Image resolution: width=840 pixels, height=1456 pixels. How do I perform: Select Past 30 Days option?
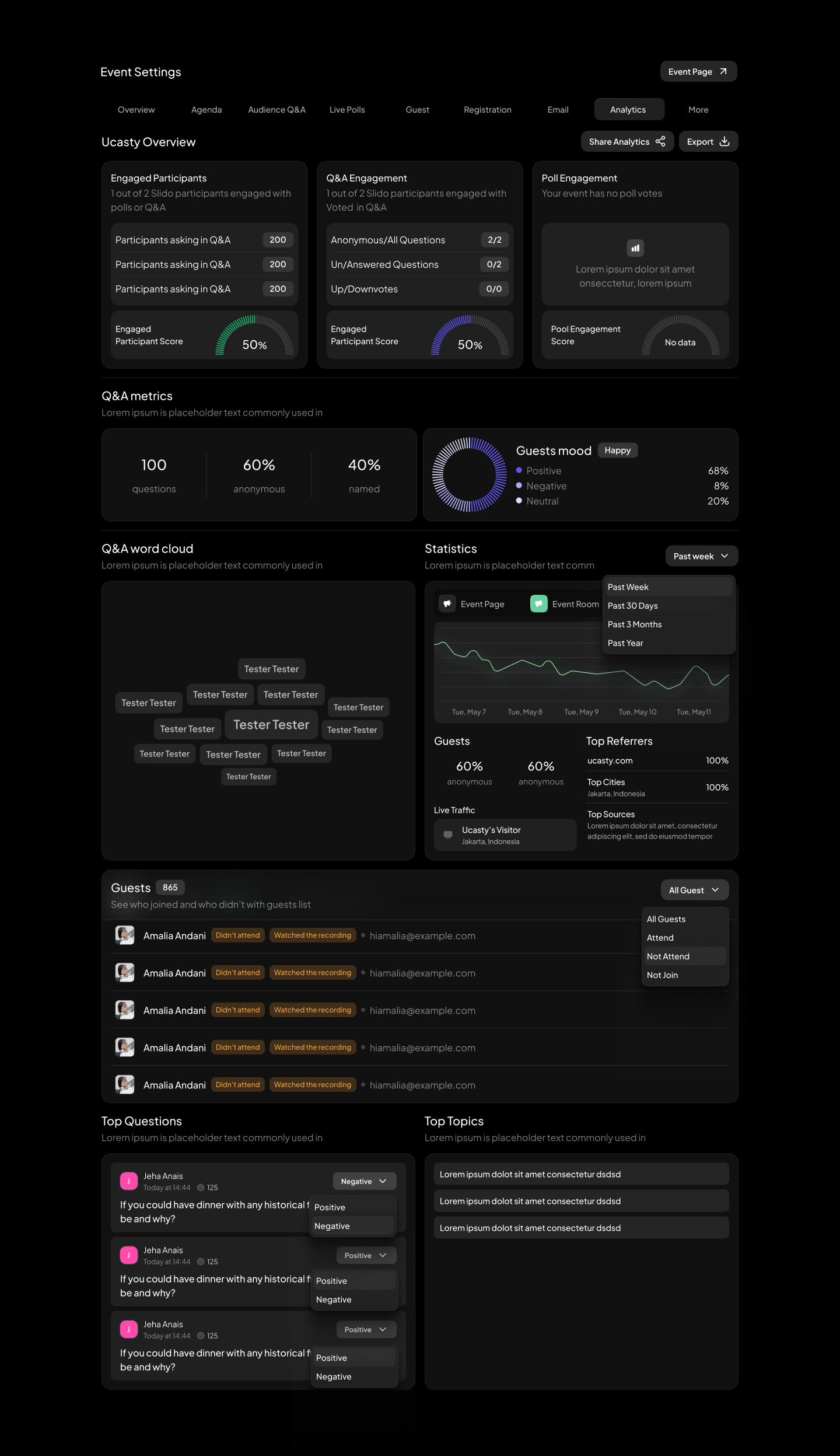click(x=668, y=605)
